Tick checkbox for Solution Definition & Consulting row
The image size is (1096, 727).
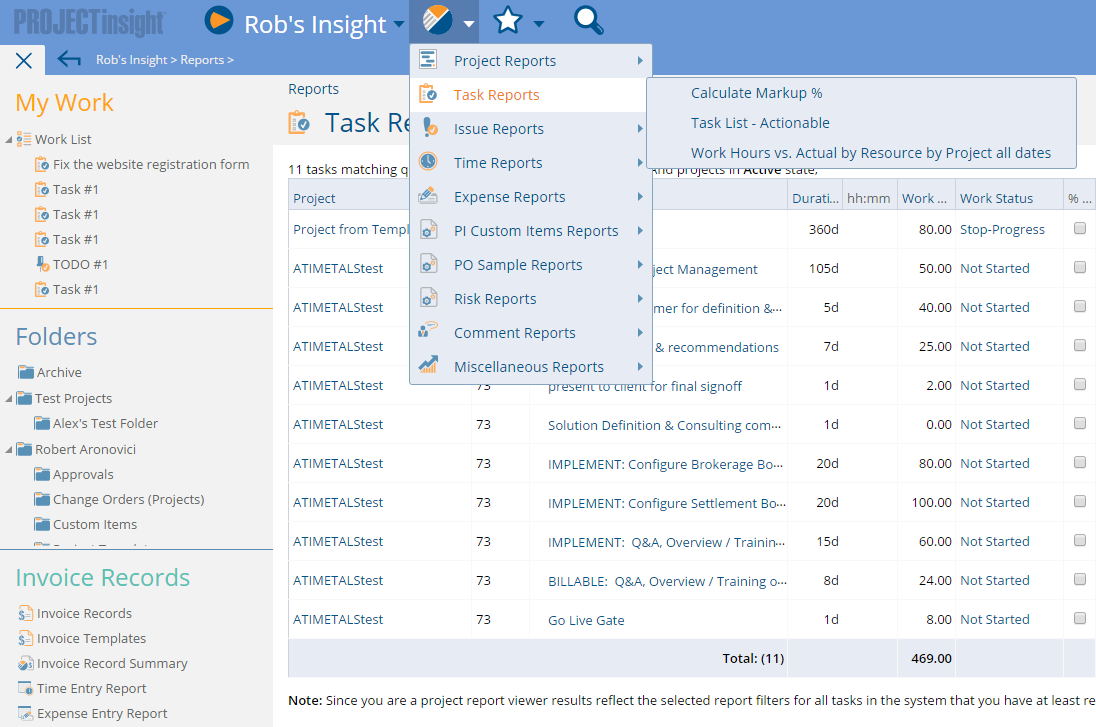tap(1080, 423)
